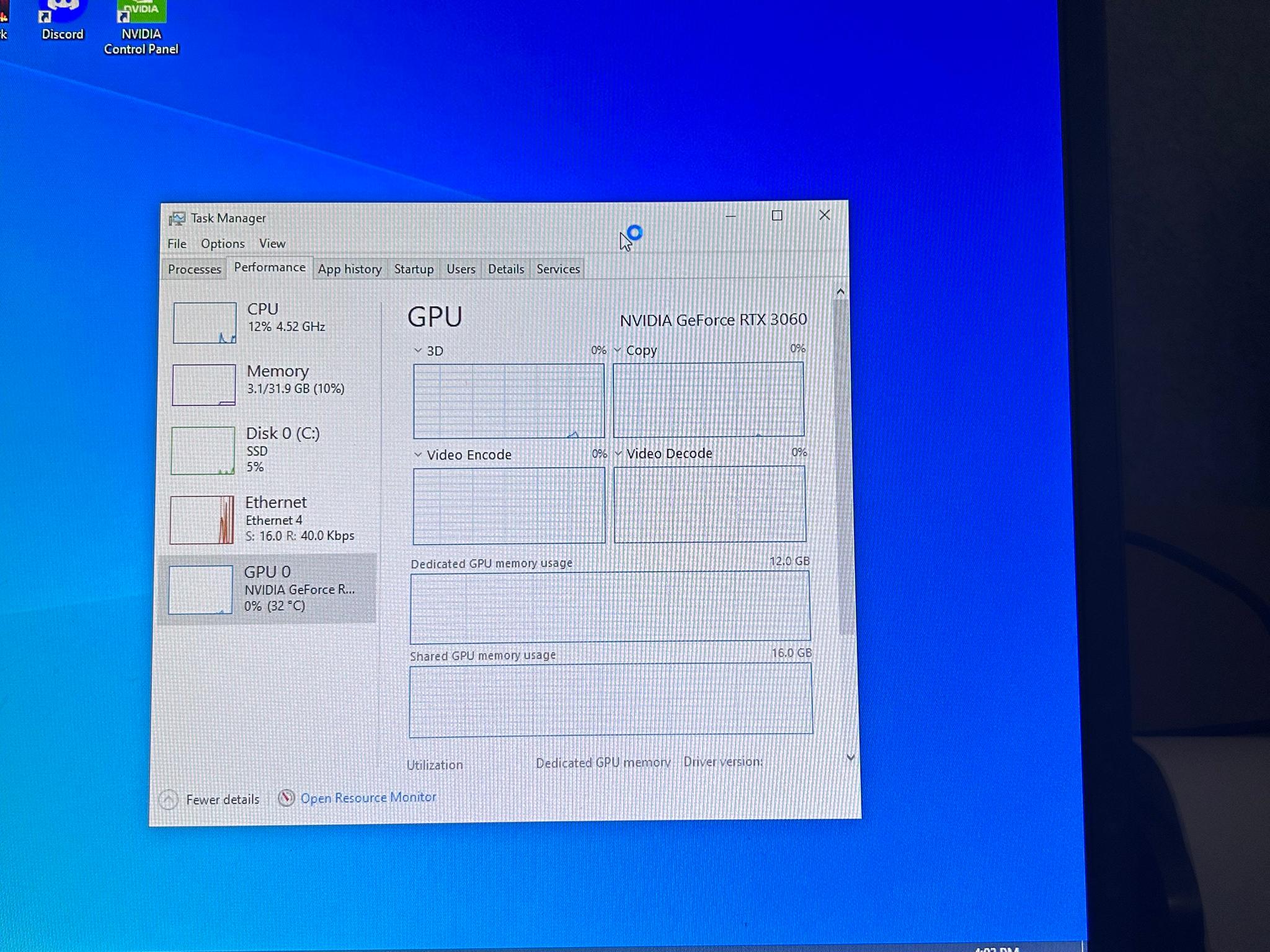Click the Video Encode utilization graph
The width and height of the screenshot is (1270, 952).
[x=508, y=506]
